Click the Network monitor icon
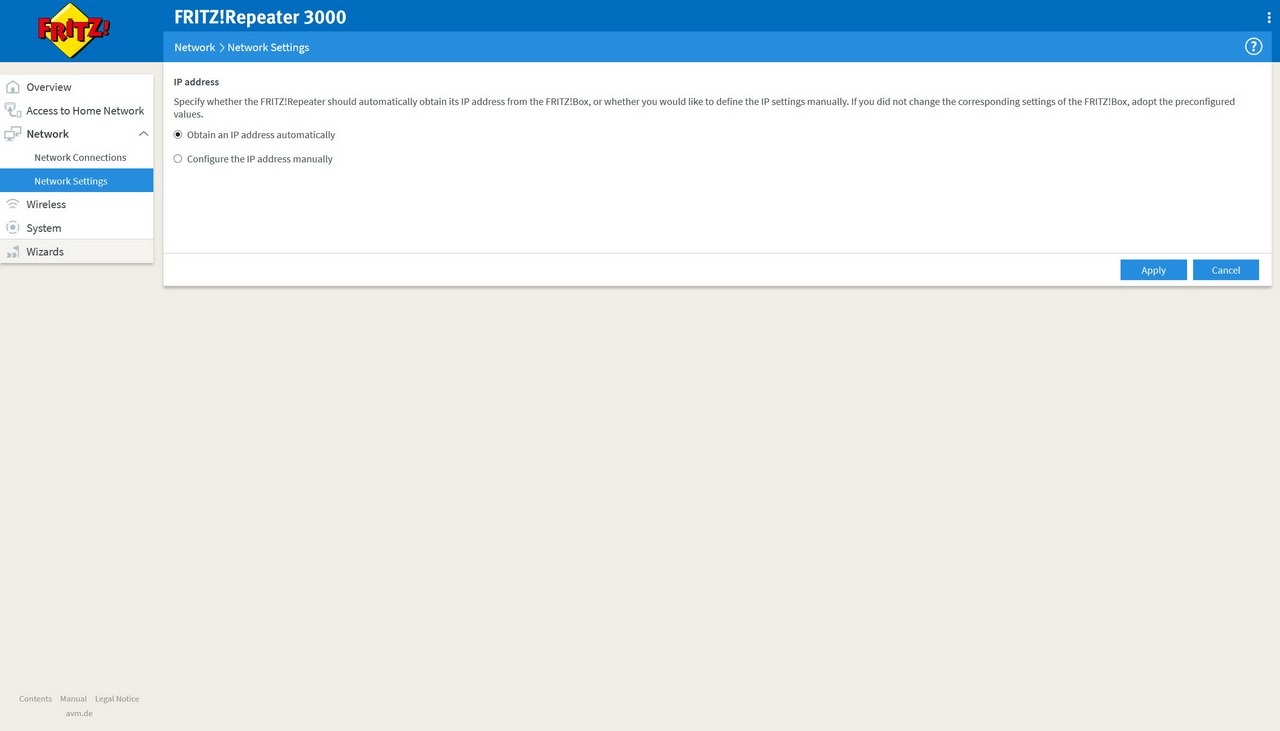1280x731 pixels. [13, 134]
